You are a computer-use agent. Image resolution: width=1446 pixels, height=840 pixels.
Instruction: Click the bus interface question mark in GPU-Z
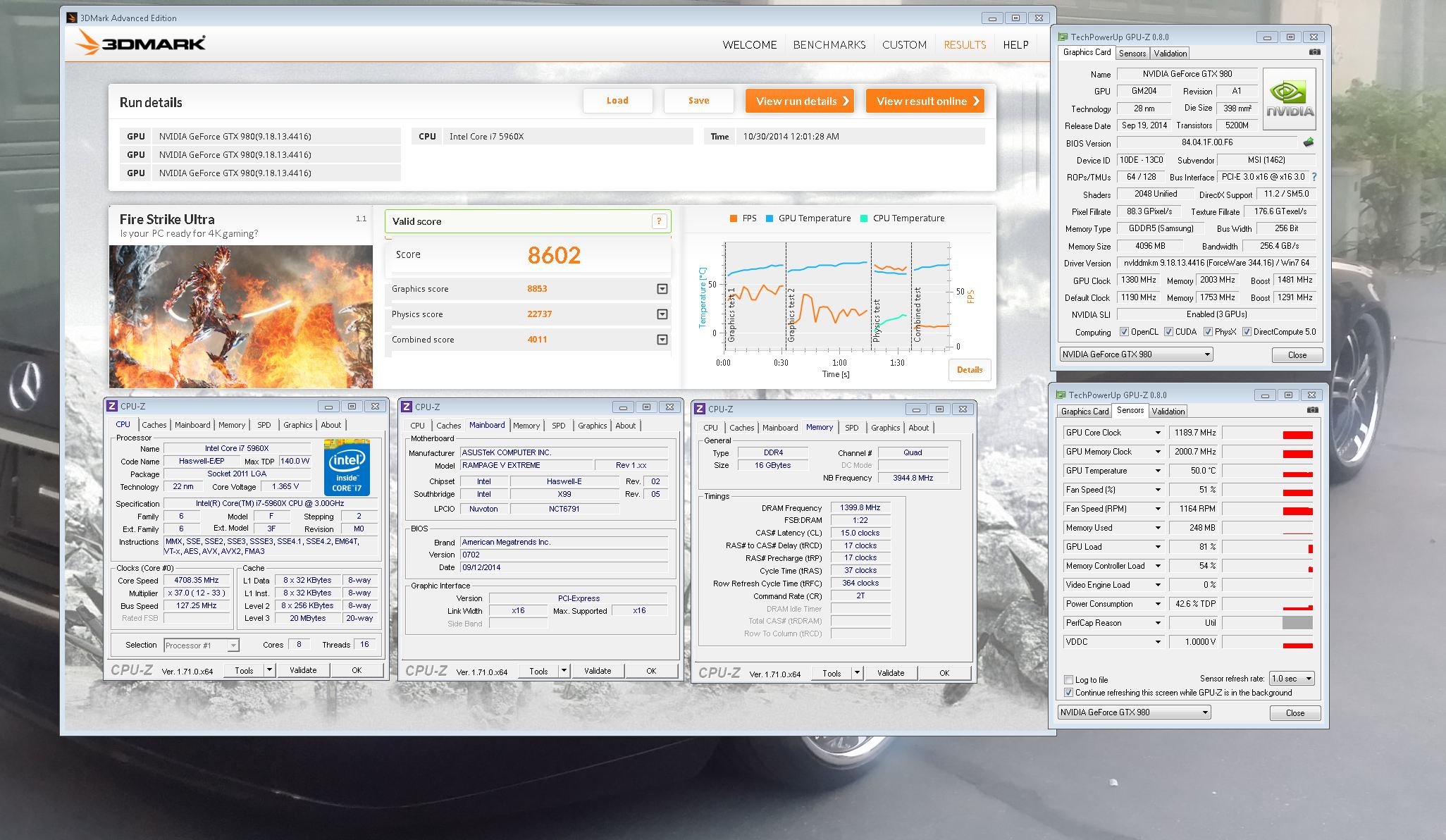pyautogui.click(x=1314, y=177)
